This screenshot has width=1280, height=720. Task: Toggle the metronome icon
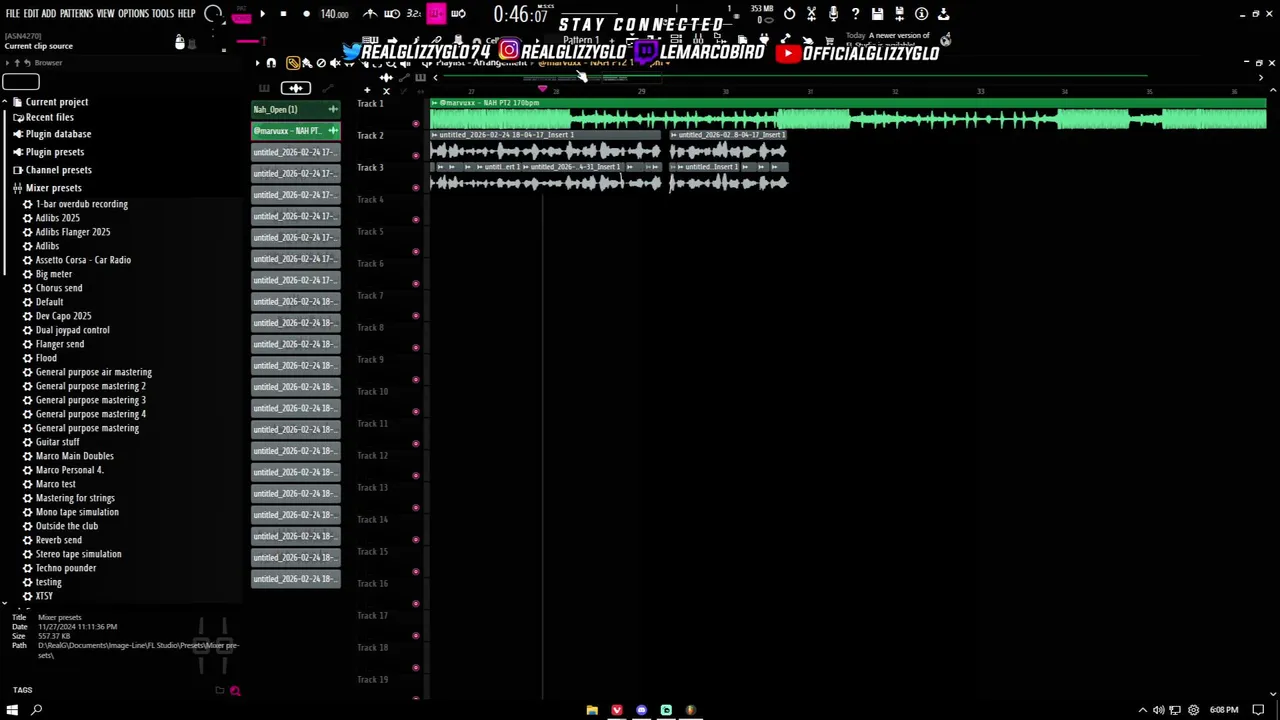[x=370, y=14]
